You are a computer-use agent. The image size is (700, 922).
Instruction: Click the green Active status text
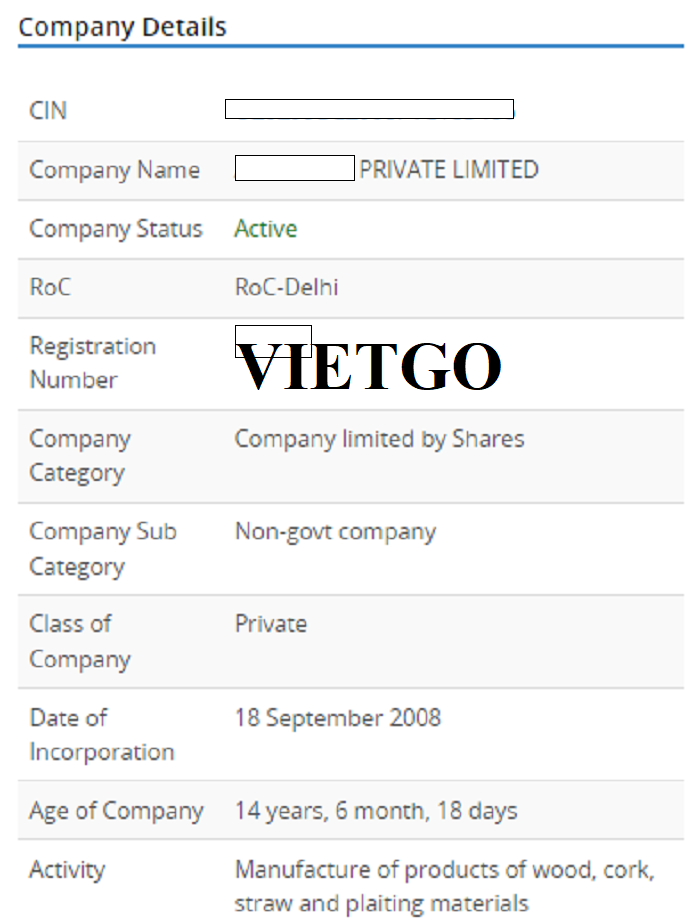(266, 229)
